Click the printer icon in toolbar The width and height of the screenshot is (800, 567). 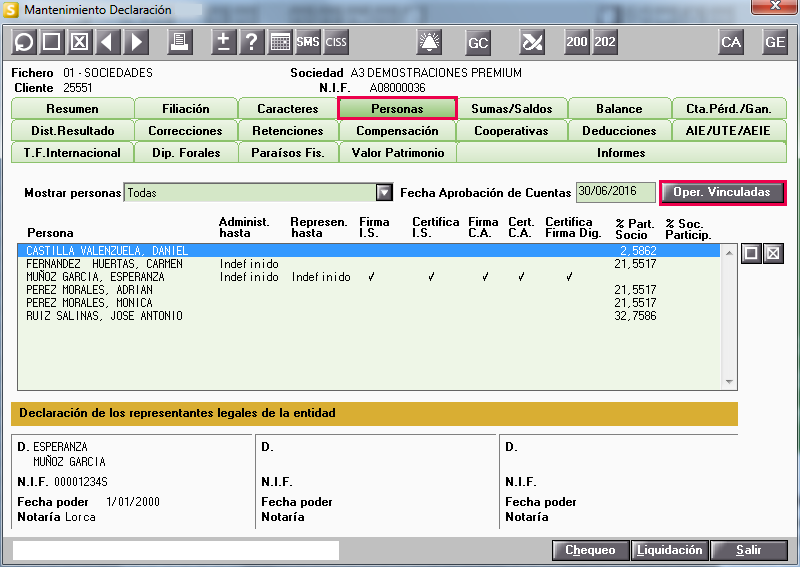(179, 42)
